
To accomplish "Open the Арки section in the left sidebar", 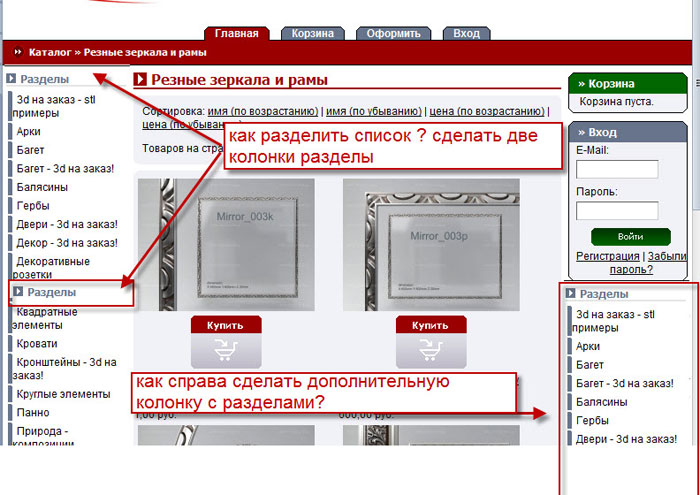I will [x=29, y=132].
